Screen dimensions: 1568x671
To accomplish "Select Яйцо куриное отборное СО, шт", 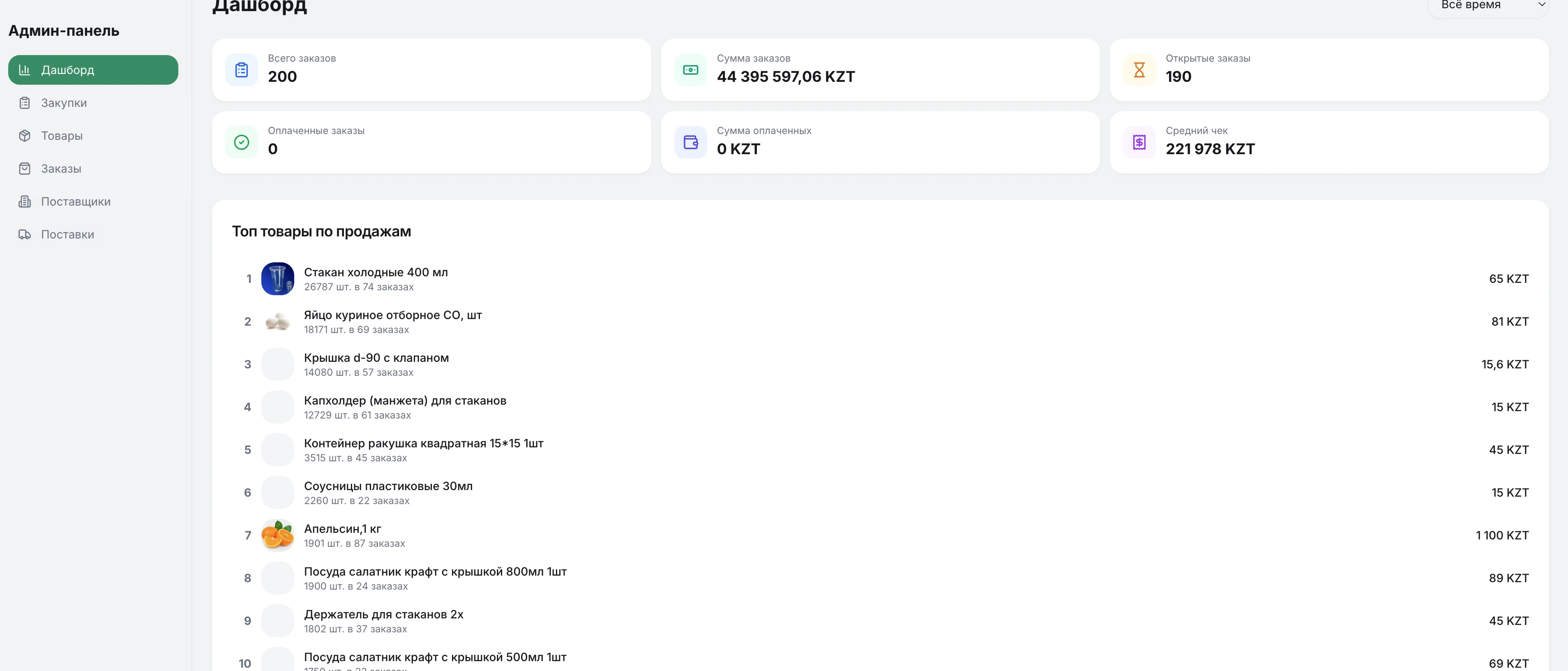I will [392, 315].
